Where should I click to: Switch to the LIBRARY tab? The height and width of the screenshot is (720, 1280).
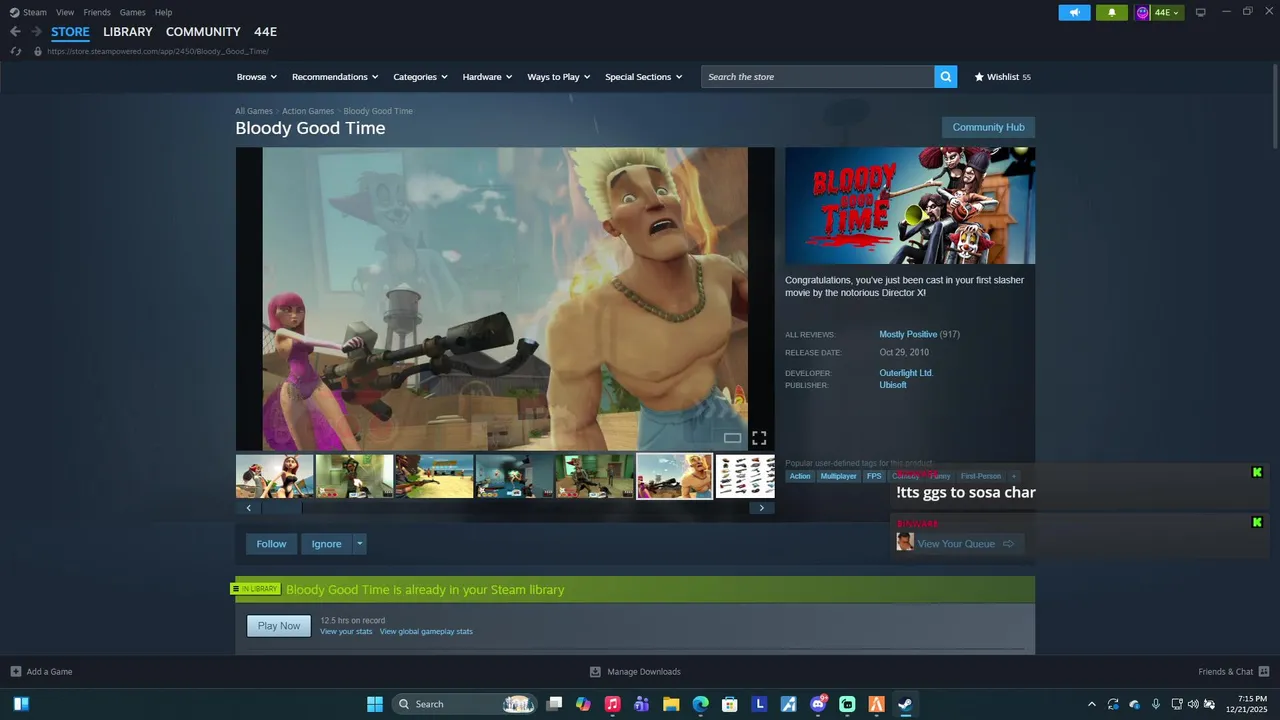click(x=128, y=32)
